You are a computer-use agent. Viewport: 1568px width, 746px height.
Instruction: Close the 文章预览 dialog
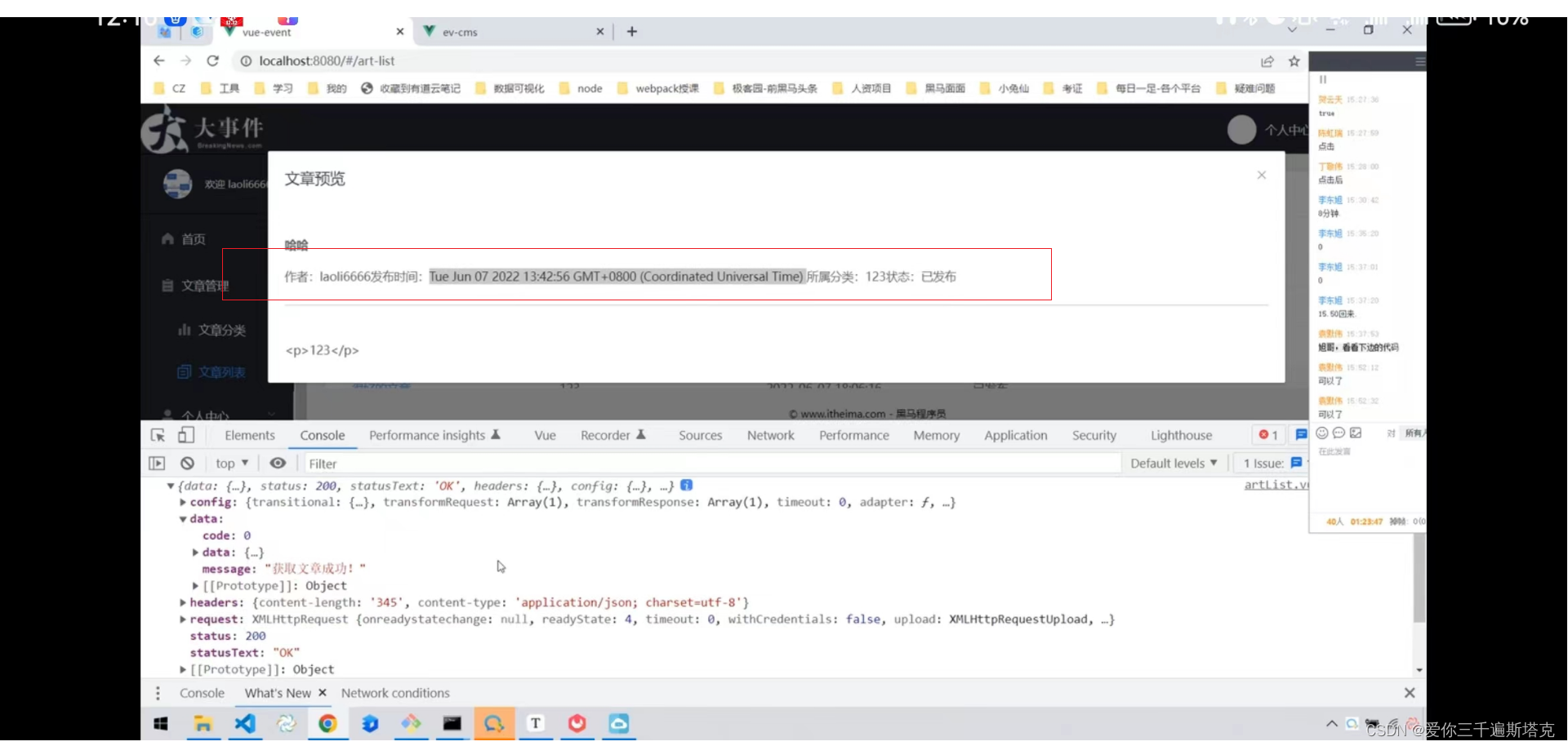1262,175
